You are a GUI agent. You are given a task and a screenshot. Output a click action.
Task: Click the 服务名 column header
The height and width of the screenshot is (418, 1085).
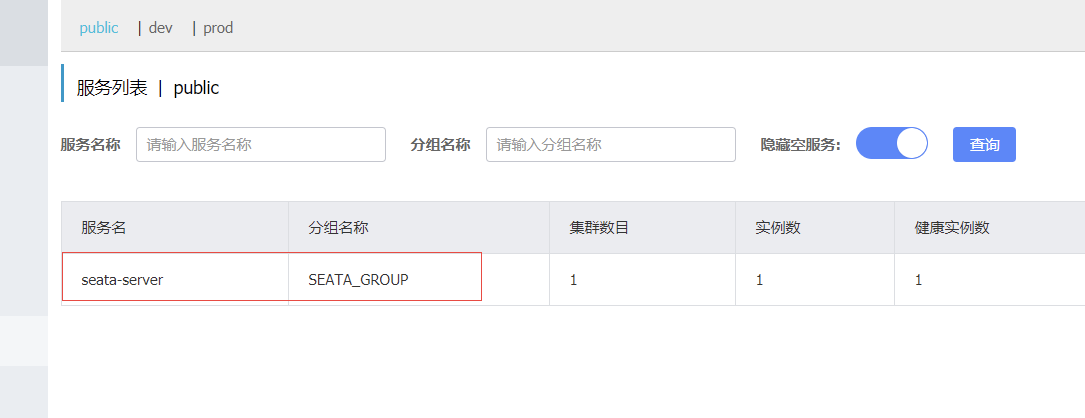coord(104,228)
